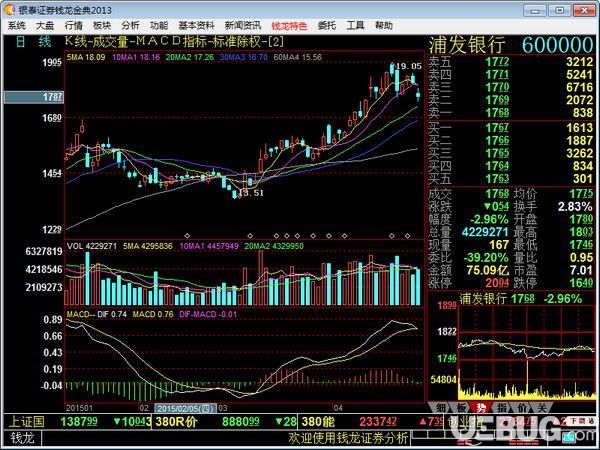Click the 金额 75.09亿 value

pos(488,270)
